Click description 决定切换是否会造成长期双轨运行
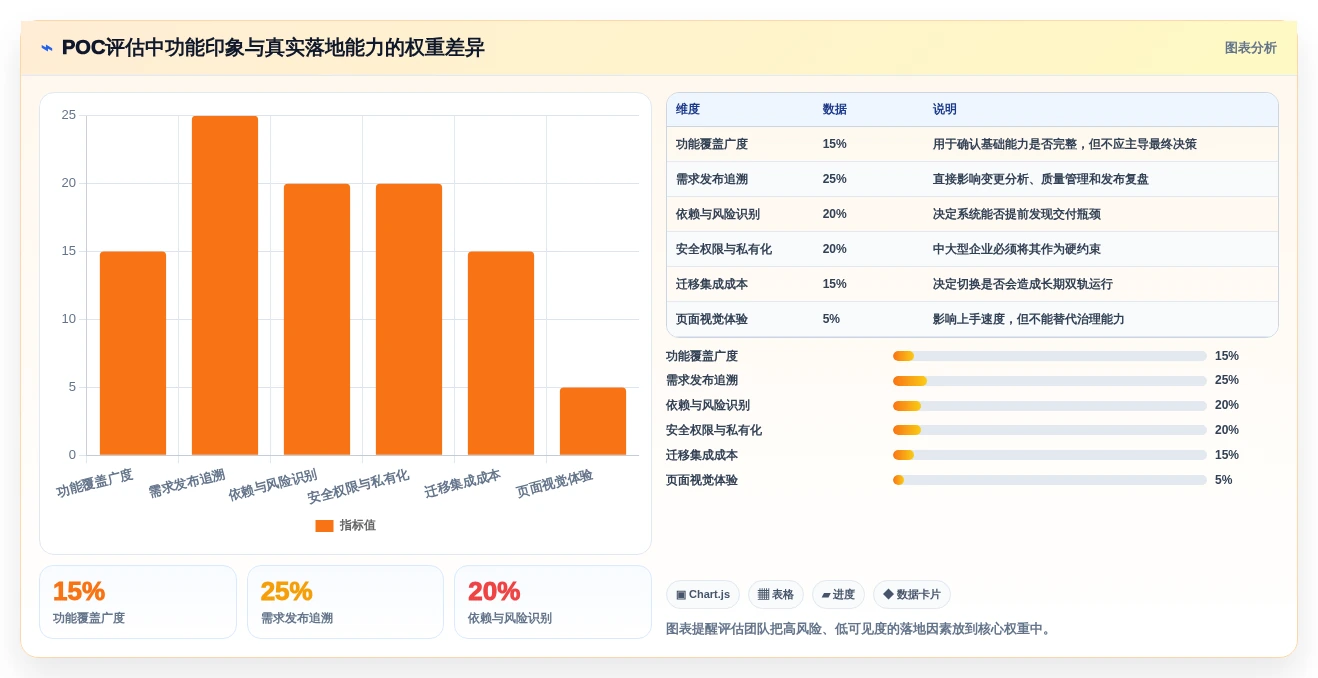Screen dimensions: 1318x678 click(x=1023, y=284)
